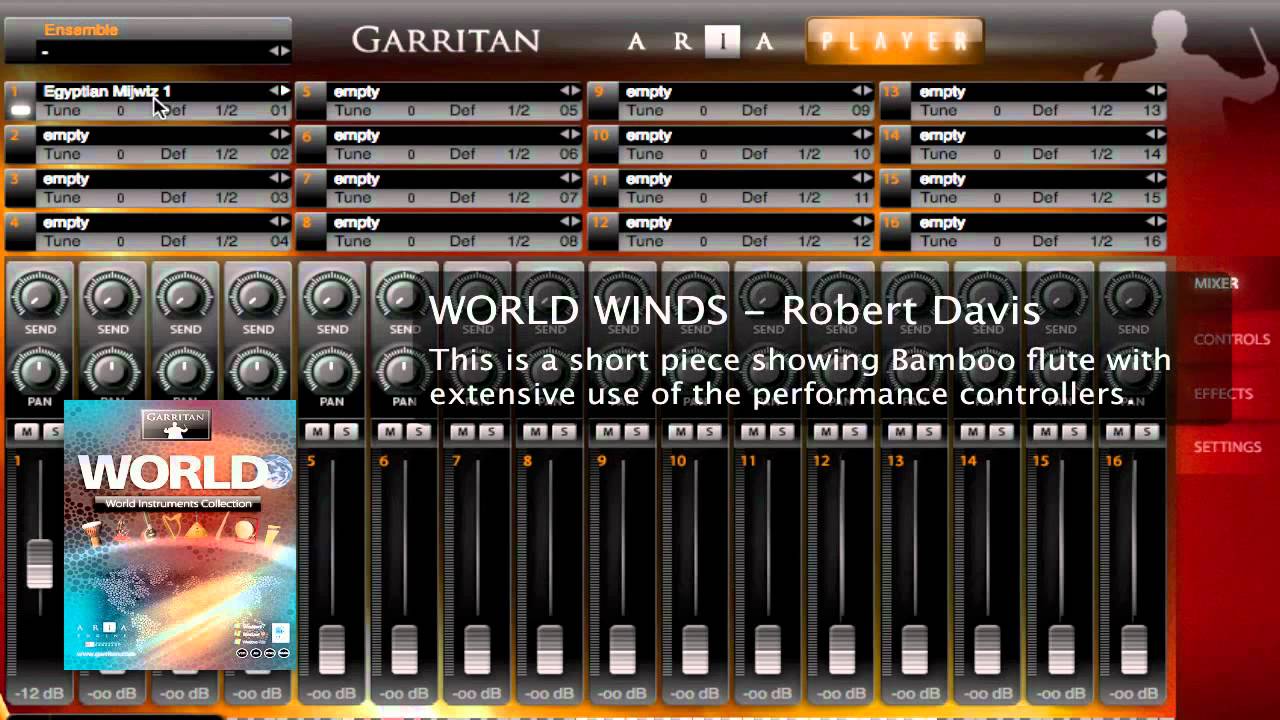1280x720 pixels.
Task: Click next-instrument right arrow on slot 1
Action: [x=285, y=91]
